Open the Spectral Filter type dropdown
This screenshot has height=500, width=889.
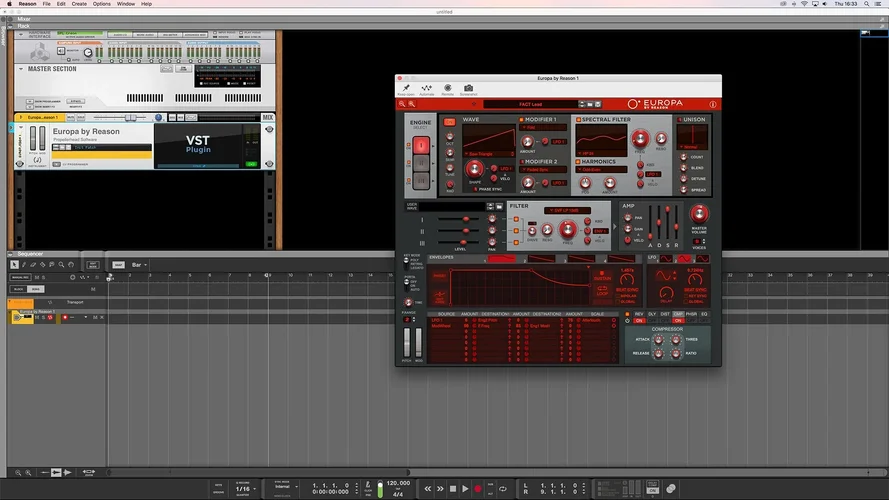pyautogui.click(x=601, y=153)
